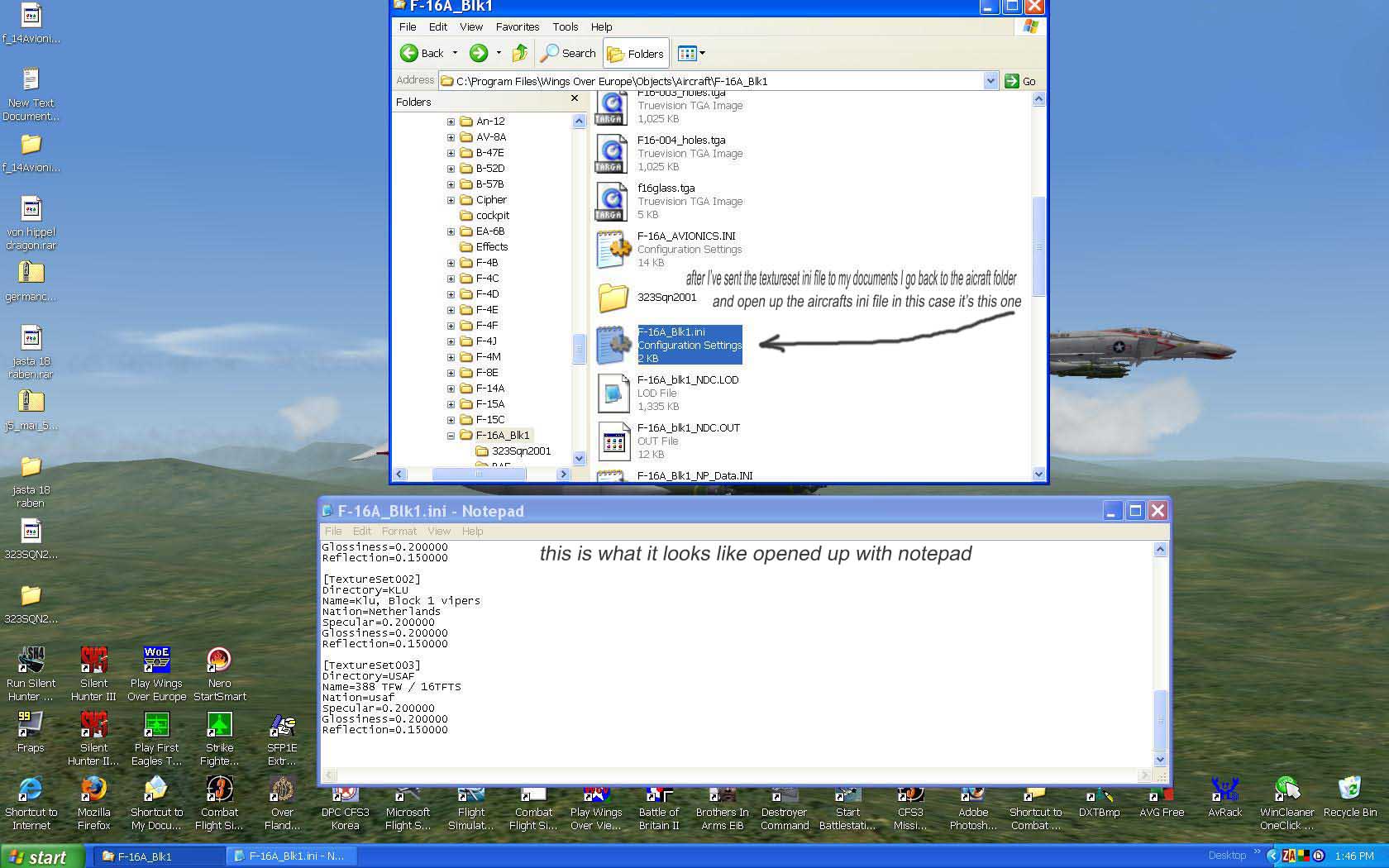Click the ZoneAlarm icon in system tray
The image size is (1389, 868).
point(1288,856)
